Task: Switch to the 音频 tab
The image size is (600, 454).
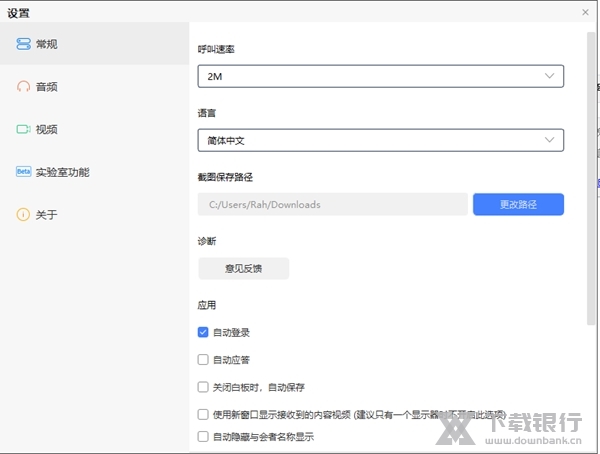Action: [95, 87]
